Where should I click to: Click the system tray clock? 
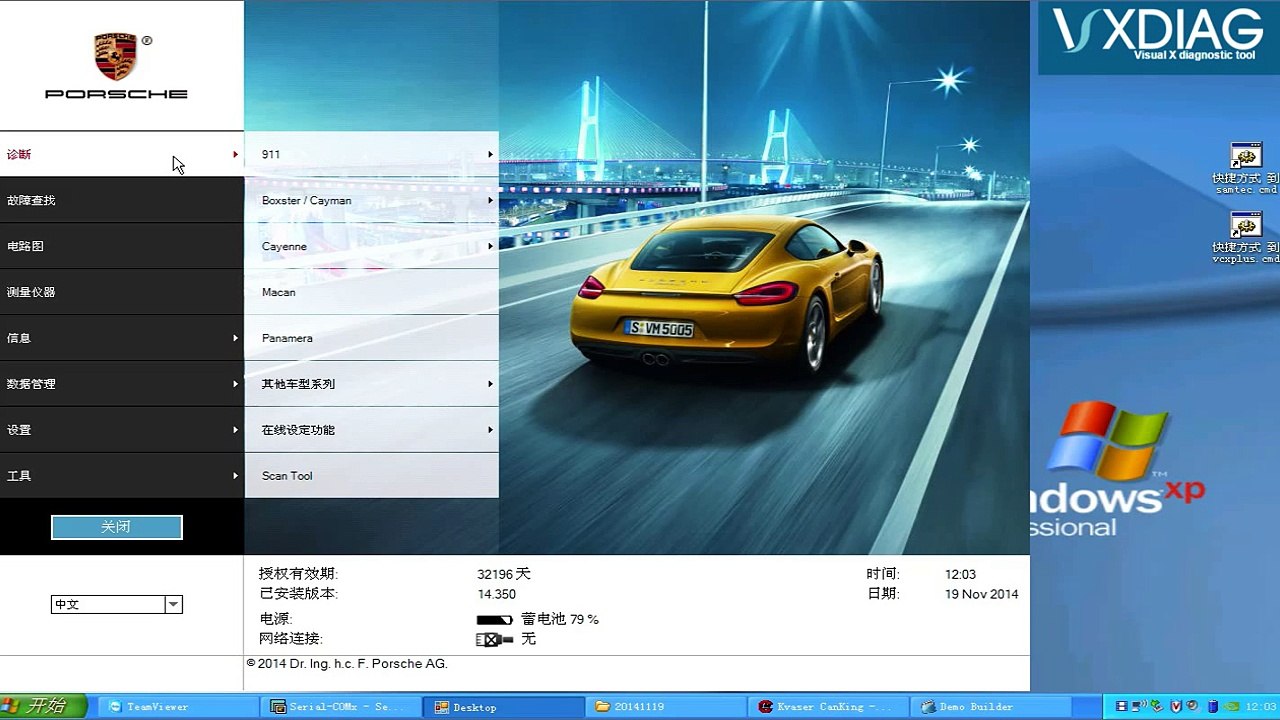pos(1262,707)
